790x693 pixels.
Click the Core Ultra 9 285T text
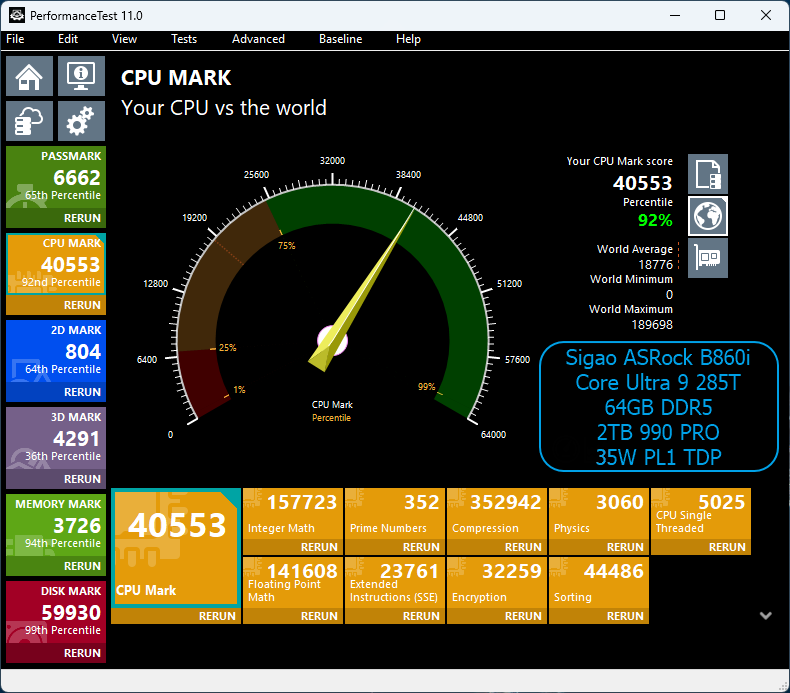tap(658, 383)
